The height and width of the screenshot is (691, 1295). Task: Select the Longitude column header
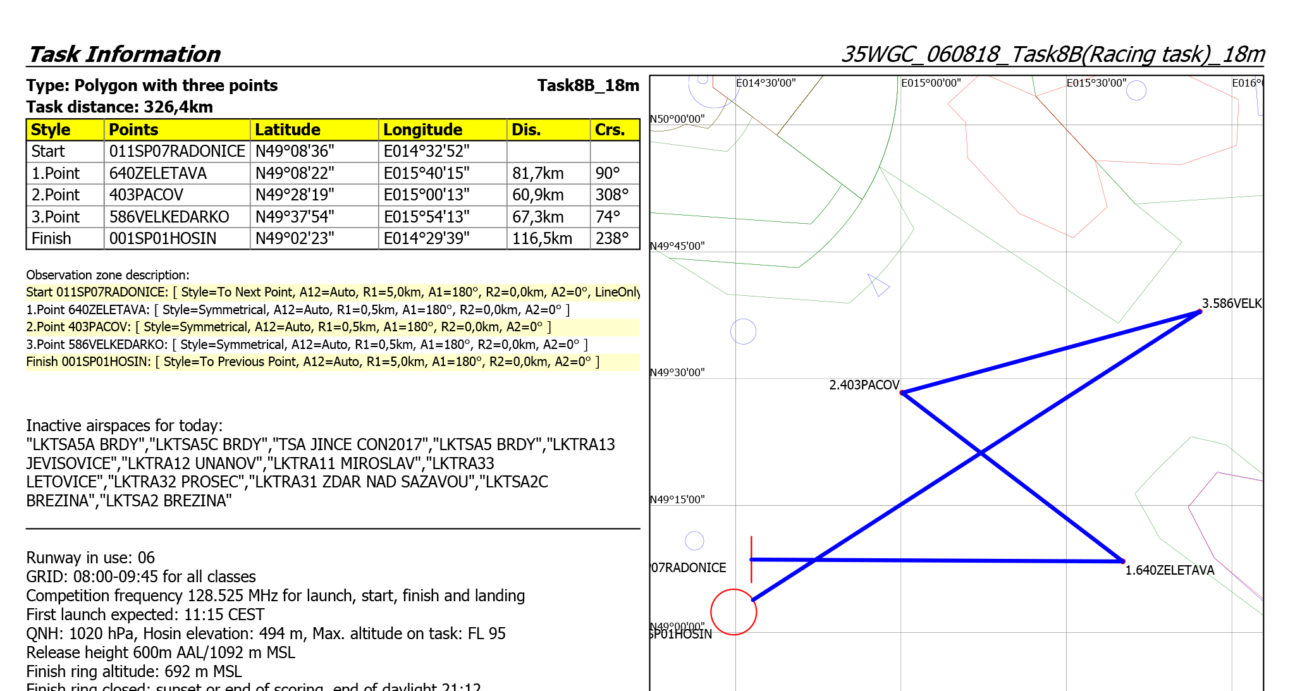(x=421, y=130)
